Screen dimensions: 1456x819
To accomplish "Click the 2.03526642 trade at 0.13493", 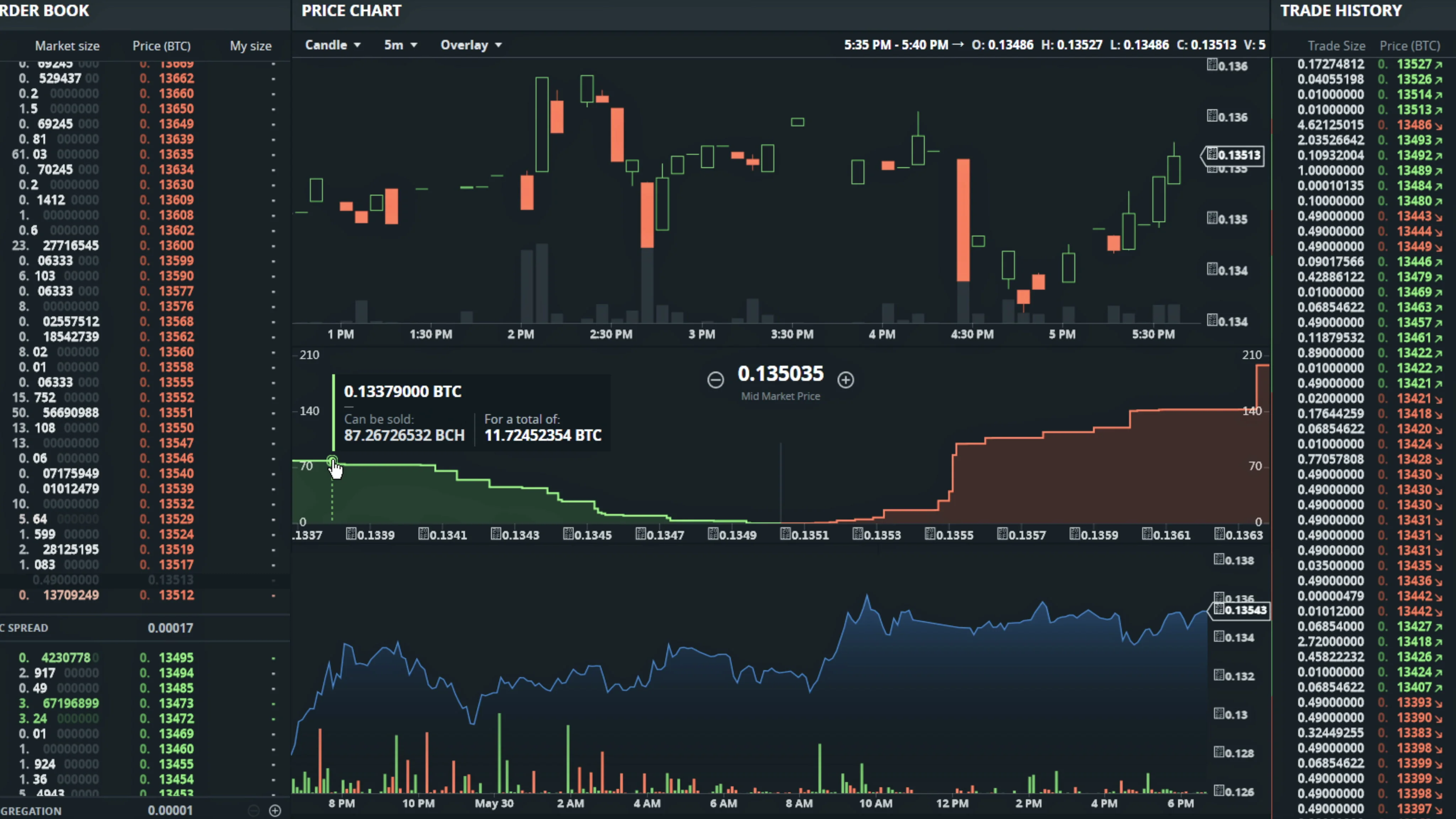I will pos(1364,140).
